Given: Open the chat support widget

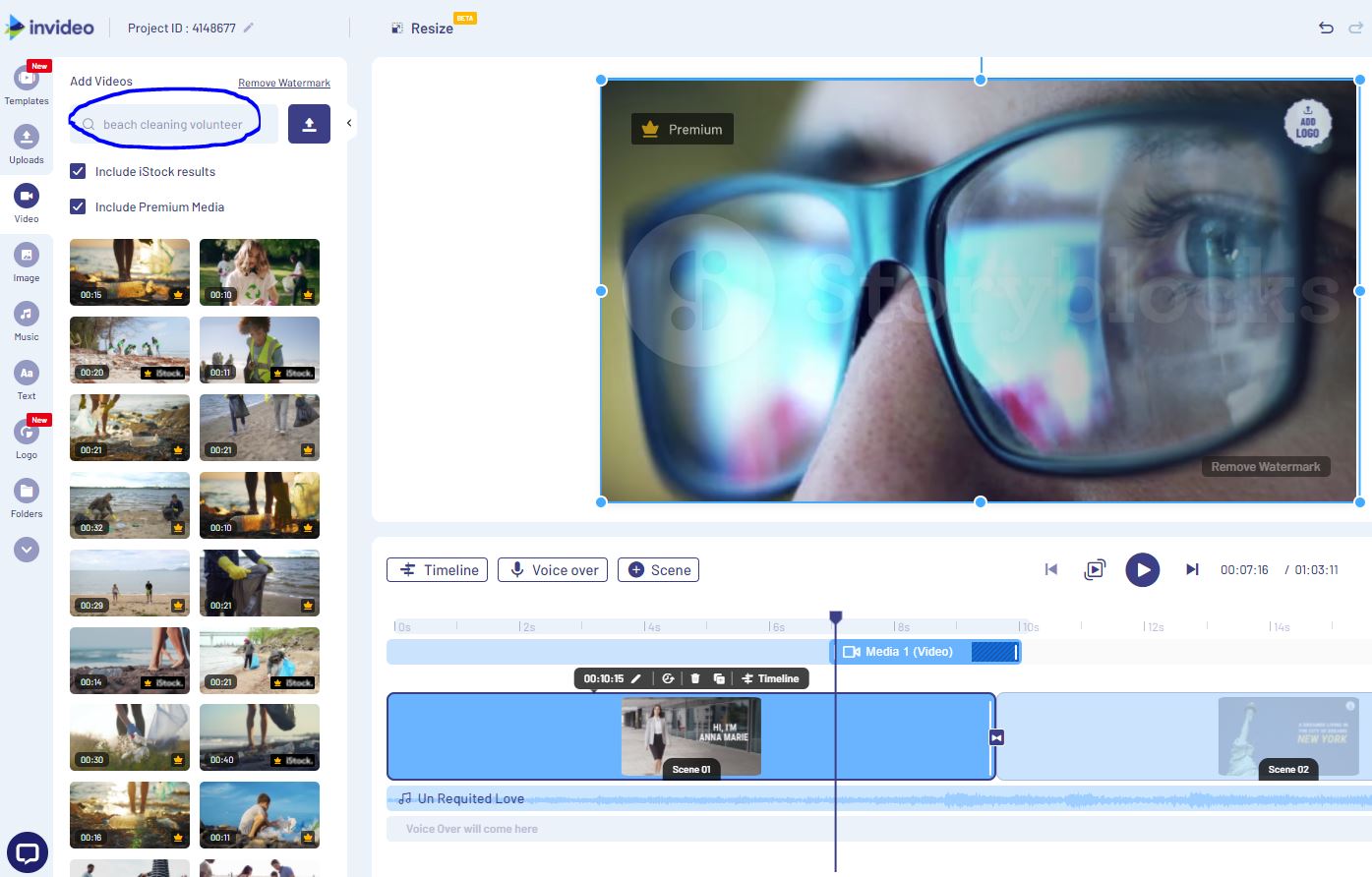Looking at the screenshot, I should tap(27, 853).
